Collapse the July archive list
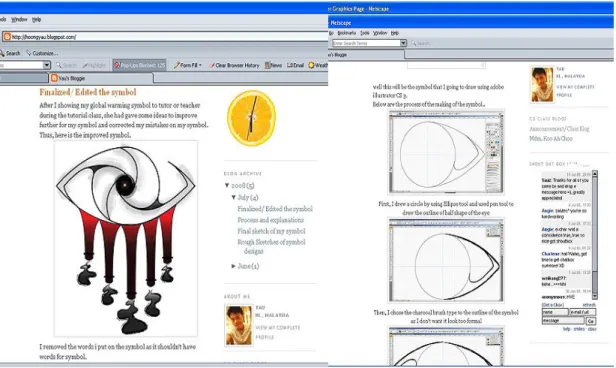The width and height of the screenshot is (616, 368). click(233, 197)
